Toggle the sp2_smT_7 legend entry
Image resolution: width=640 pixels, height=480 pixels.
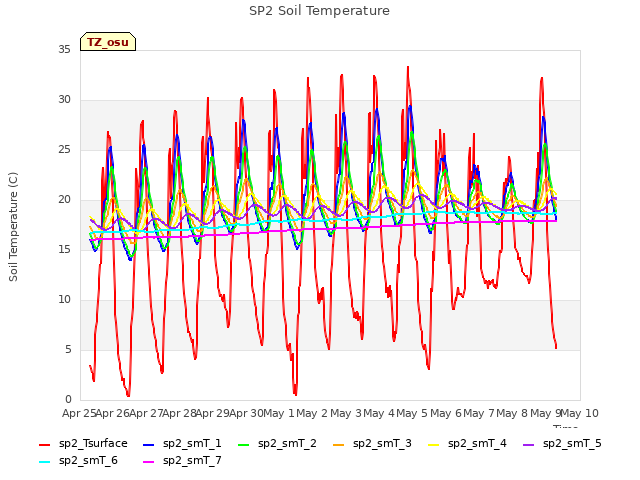click(182, 461)
